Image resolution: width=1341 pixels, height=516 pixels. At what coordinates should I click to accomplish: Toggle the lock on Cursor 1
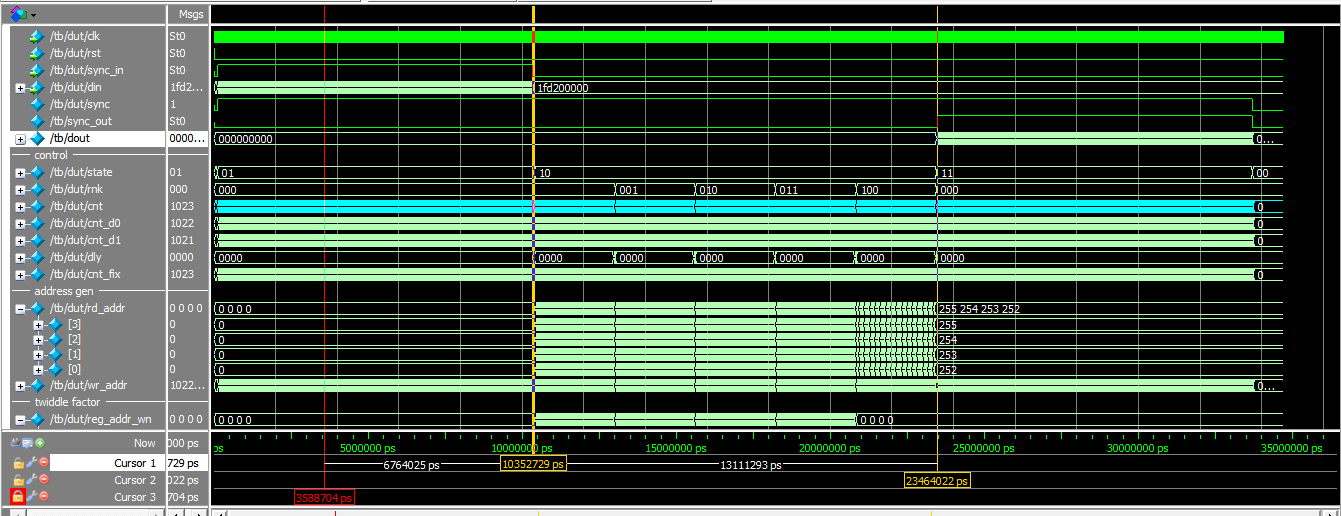pos(18,464)
